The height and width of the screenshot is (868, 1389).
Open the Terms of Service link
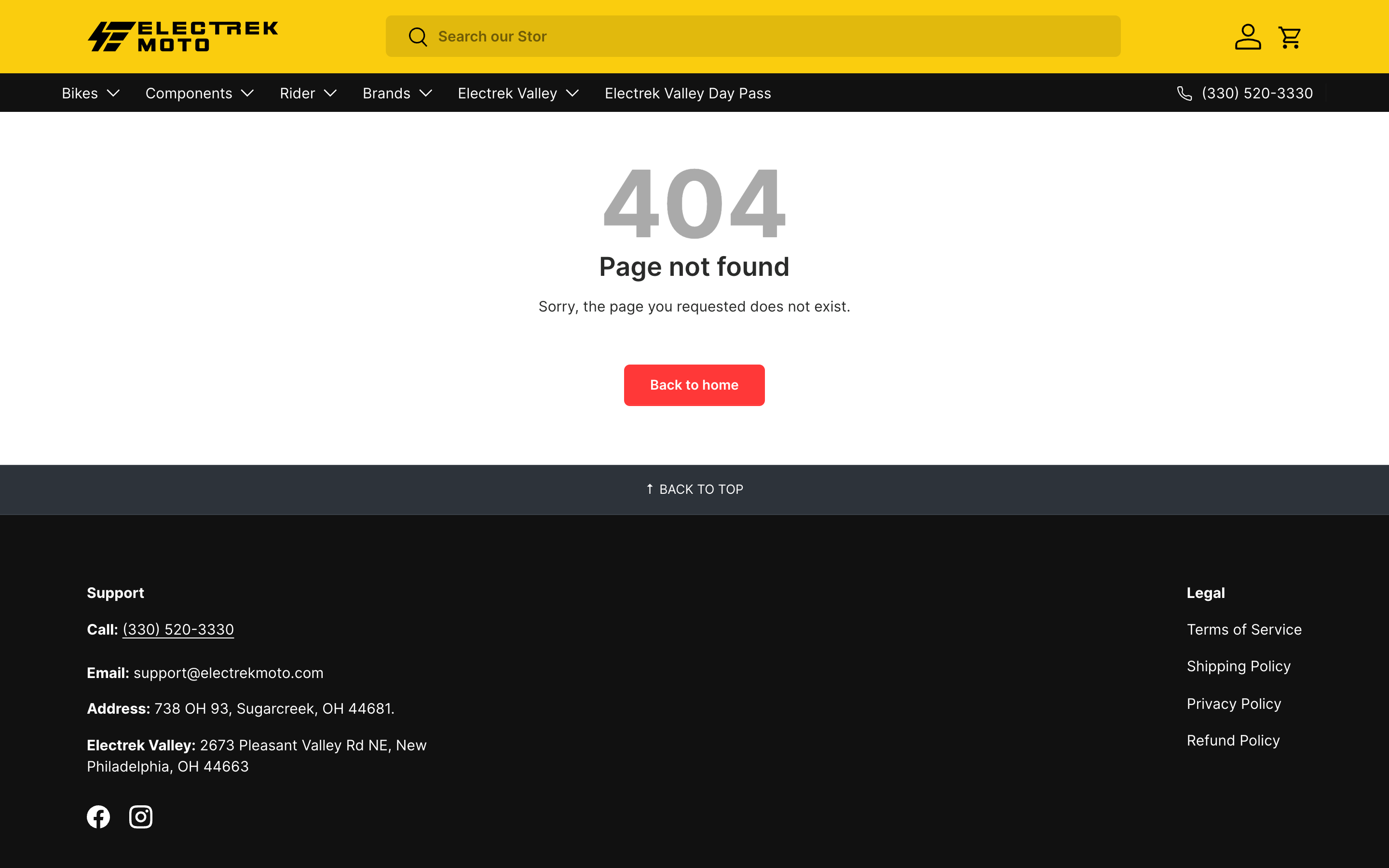pyautogui.click(x=1244, y=629)
